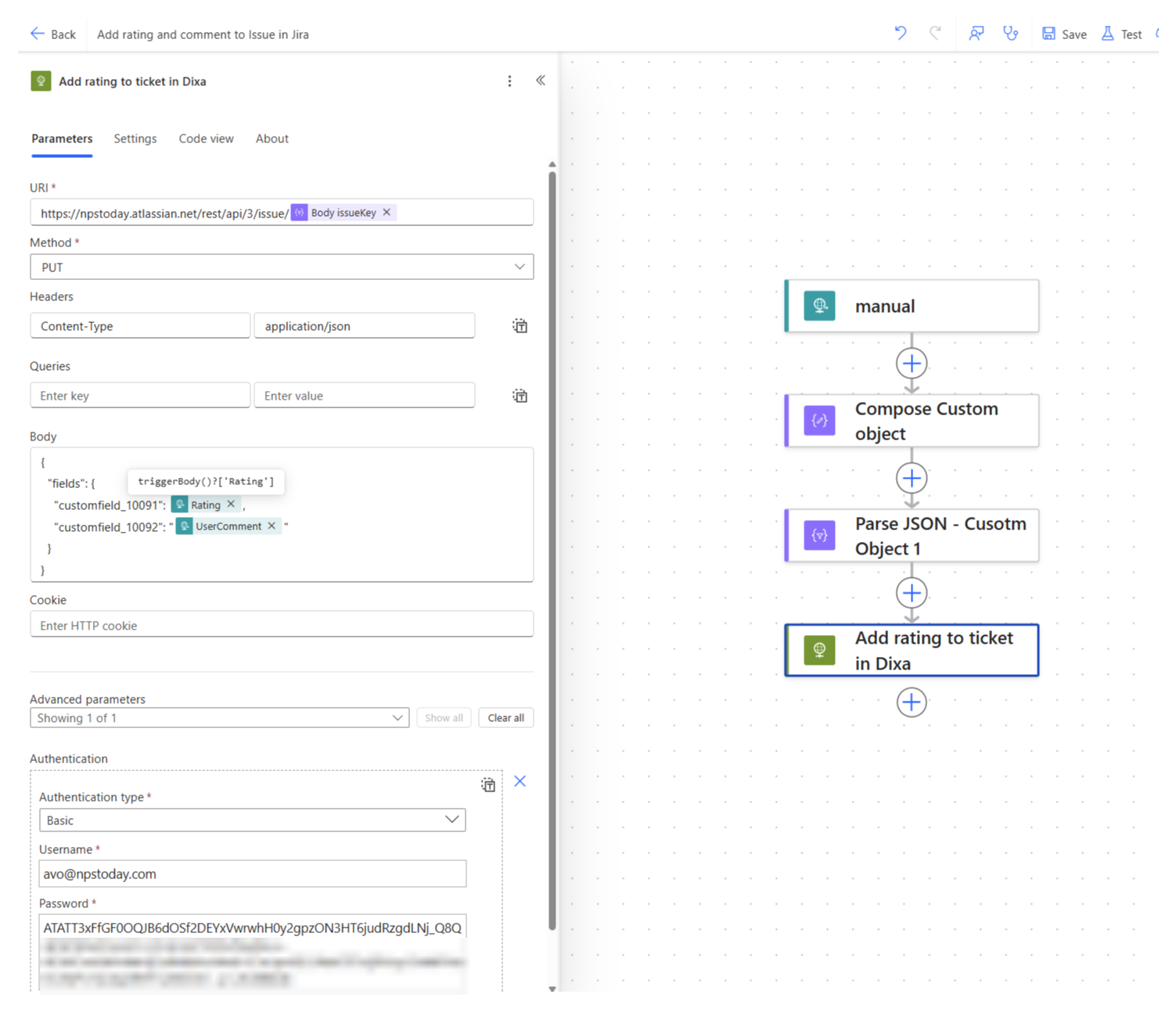Click the Show all button
Viewport: 1176px width, 1012px height.
(444, 718)
